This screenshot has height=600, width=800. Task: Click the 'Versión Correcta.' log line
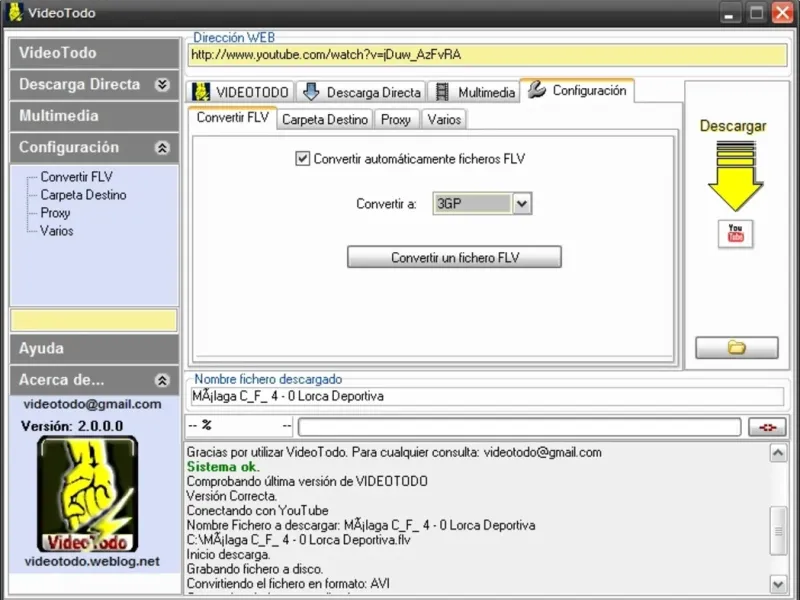(232, 496)
